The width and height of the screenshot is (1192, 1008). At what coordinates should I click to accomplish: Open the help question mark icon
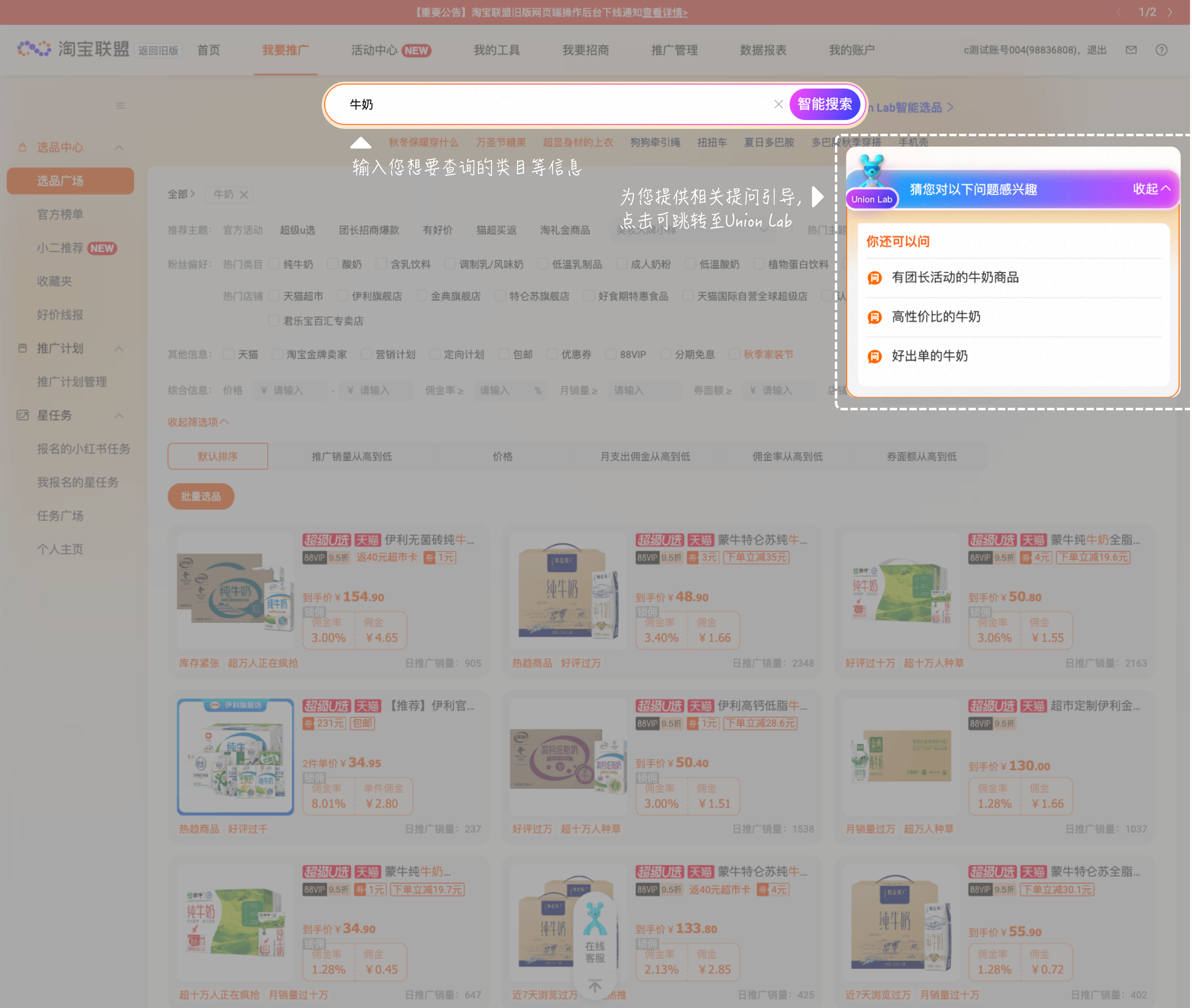pos(1161,50)
